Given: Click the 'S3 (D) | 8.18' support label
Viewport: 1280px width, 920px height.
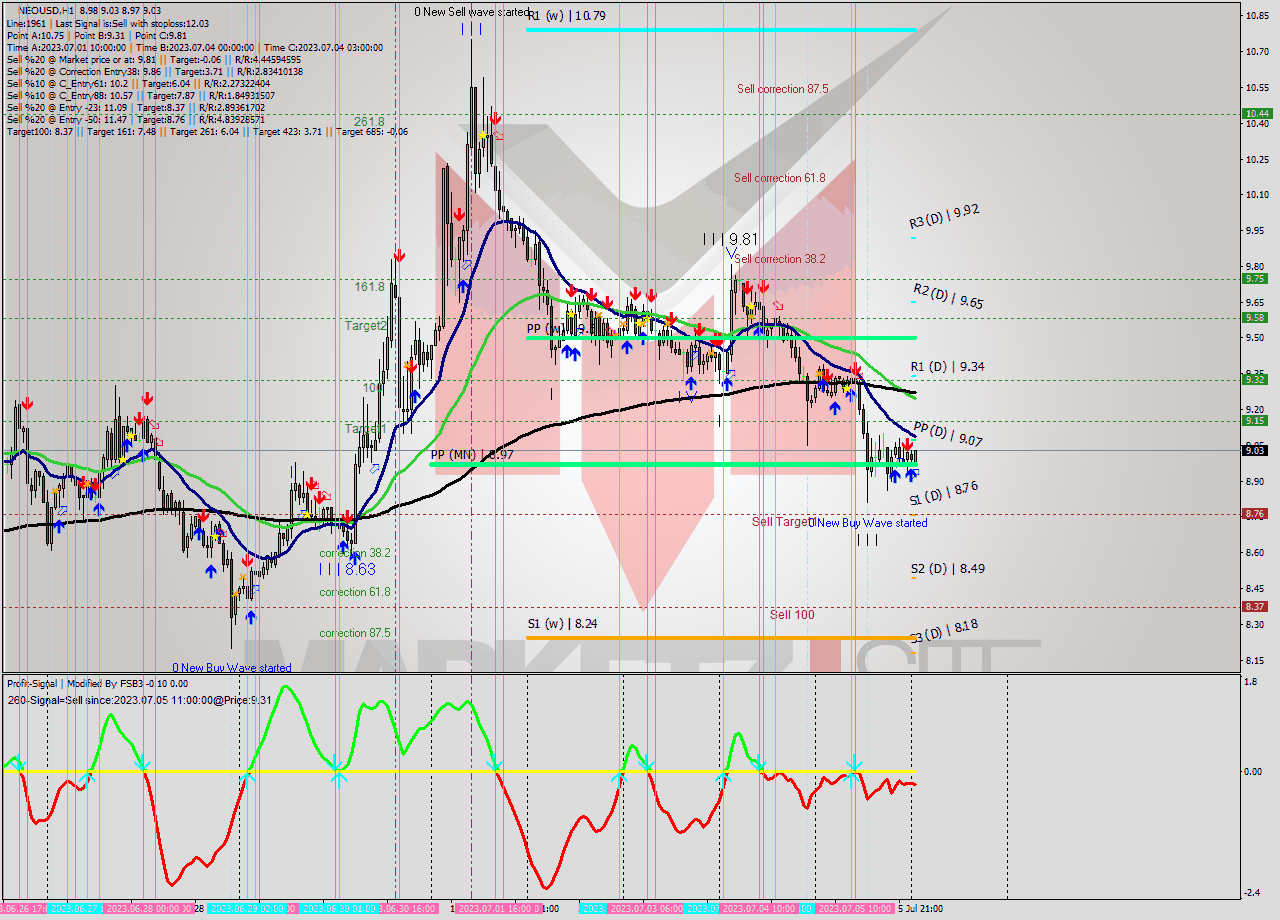Looking at the screenshot, I should coord(944,630).
